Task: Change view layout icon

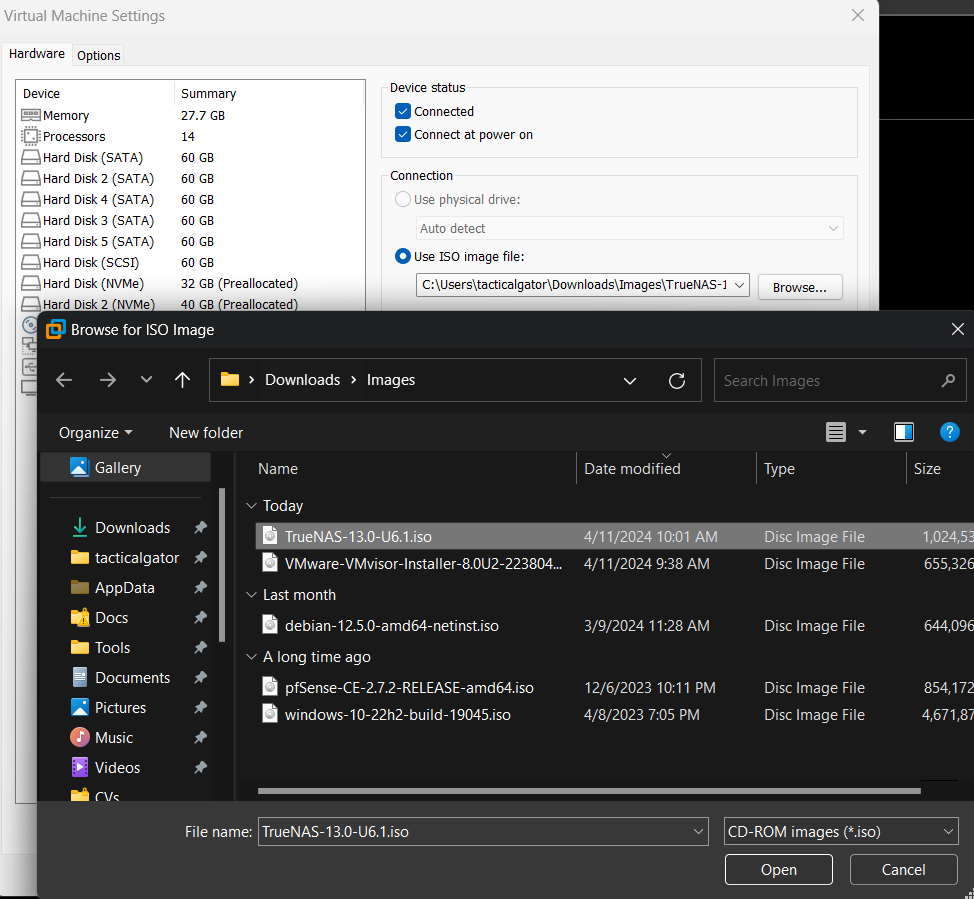Action: click(835, 432)
